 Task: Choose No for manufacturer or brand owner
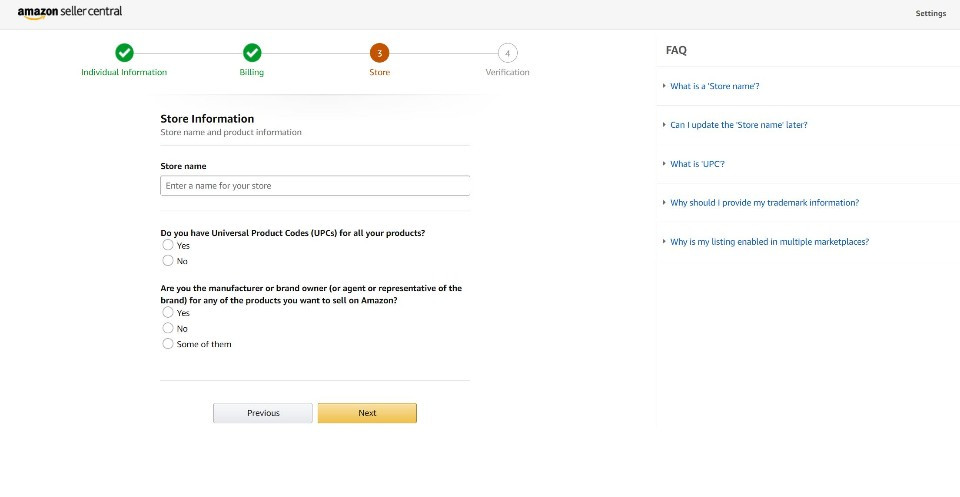pos(168,328)
